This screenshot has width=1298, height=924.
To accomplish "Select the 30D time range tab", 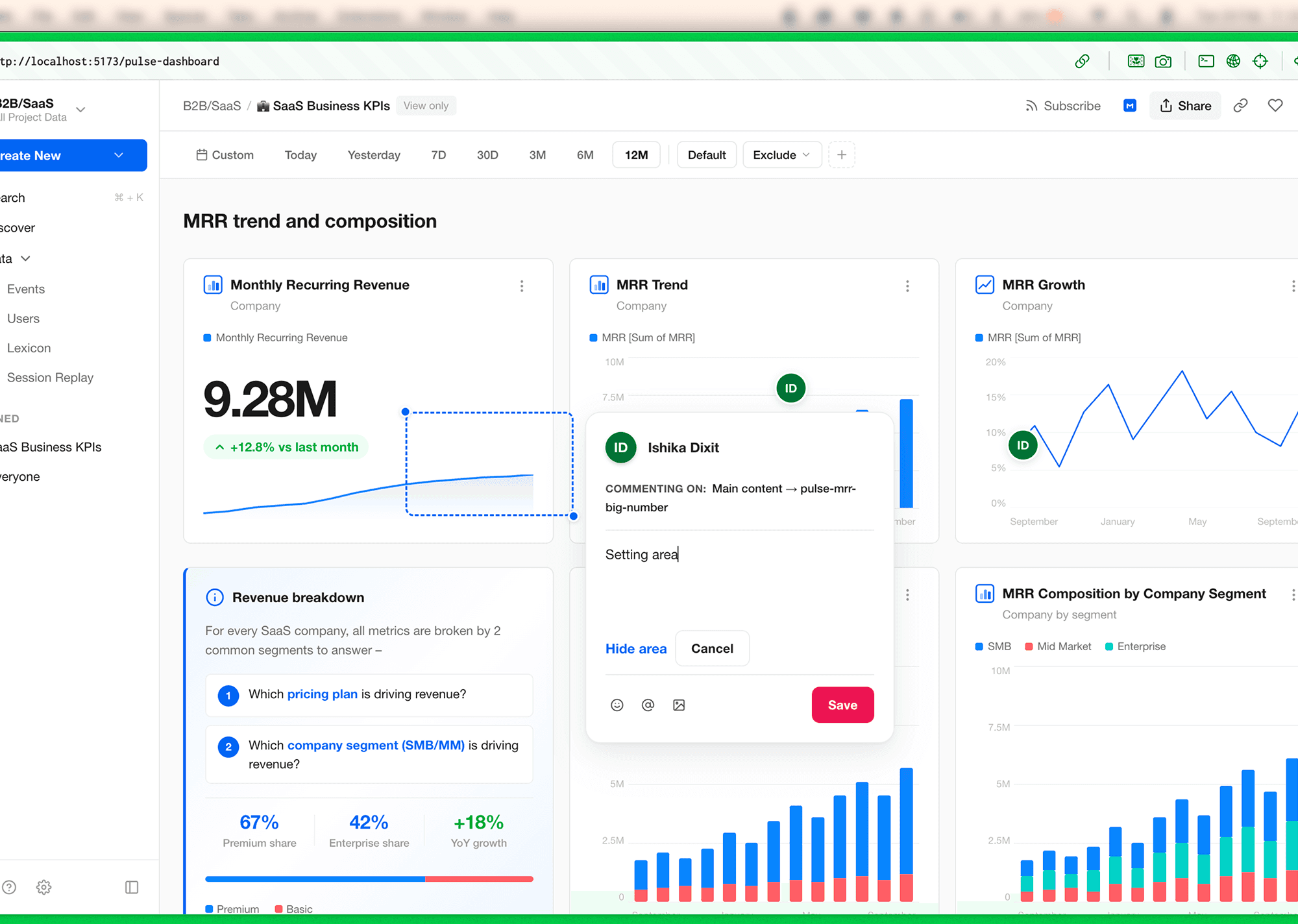I will point(487,155).
